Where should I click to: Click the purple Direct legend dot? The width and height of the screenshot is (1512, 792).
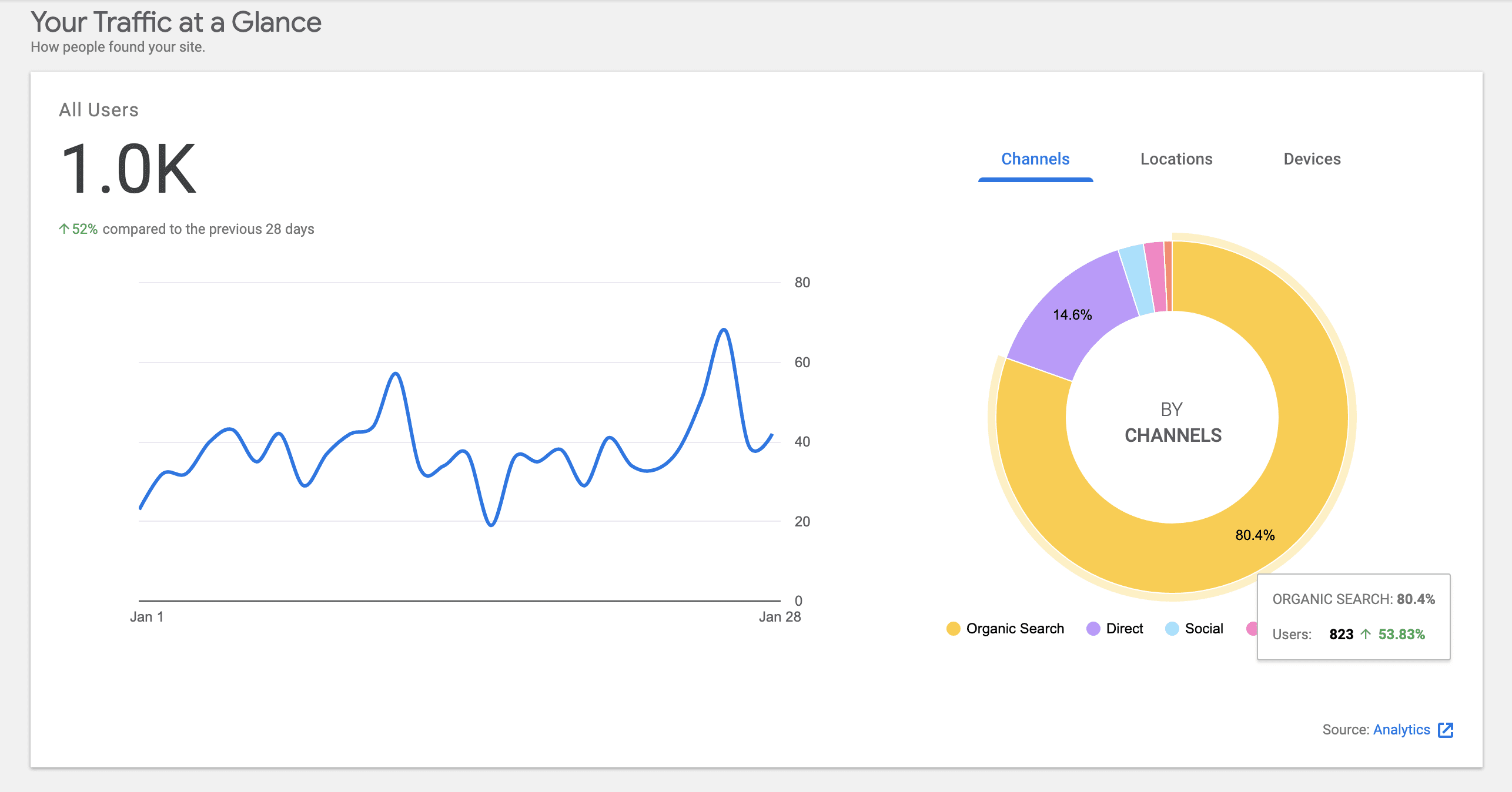click(1093, 629)
